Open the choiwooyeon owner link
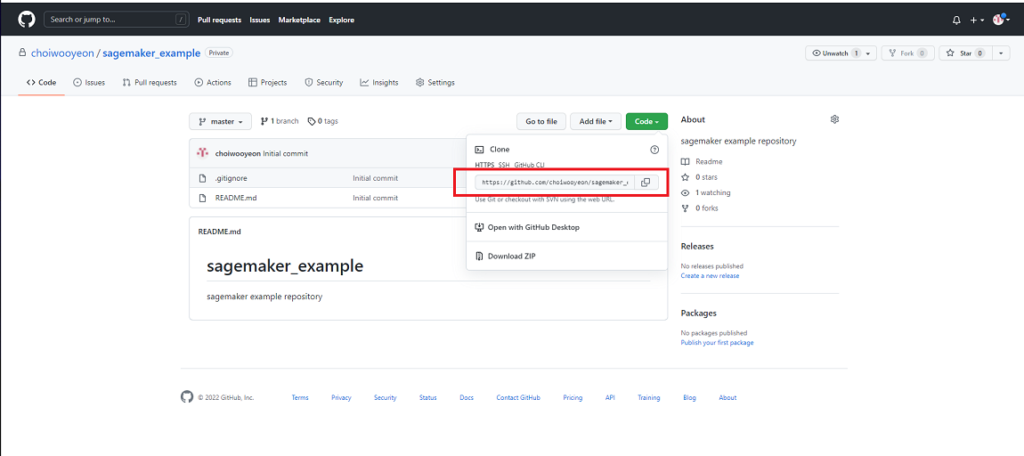1024x456 pixels. 62,53
